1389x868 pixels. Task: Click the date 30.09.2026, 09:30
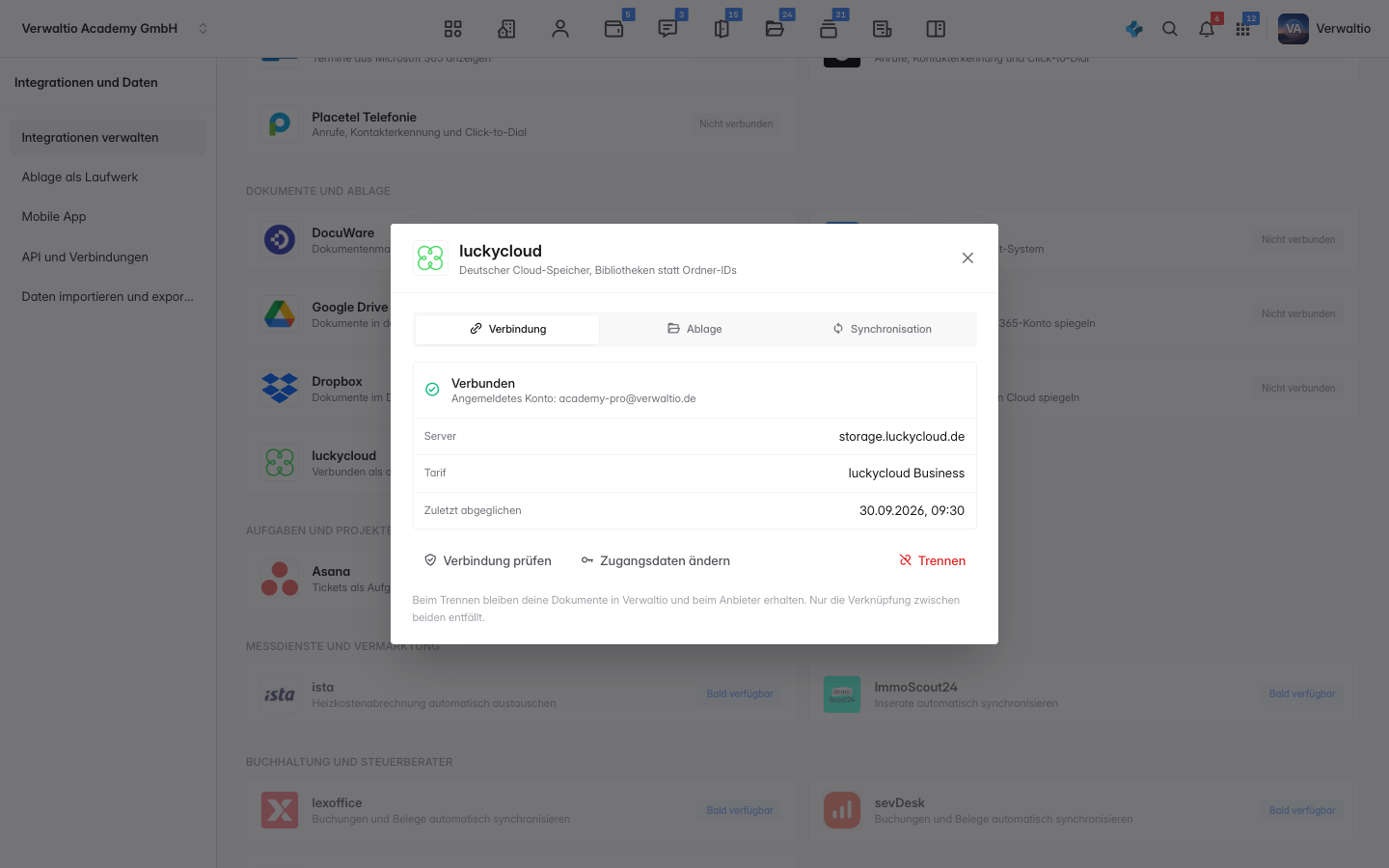point(912,511)
